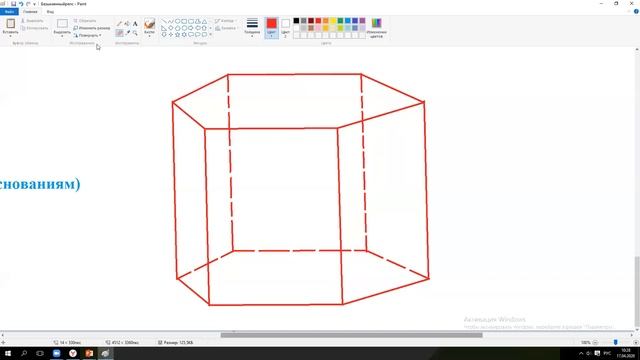Select the Magnifier tool
The image size is (640, 360).
click(135, 33)
